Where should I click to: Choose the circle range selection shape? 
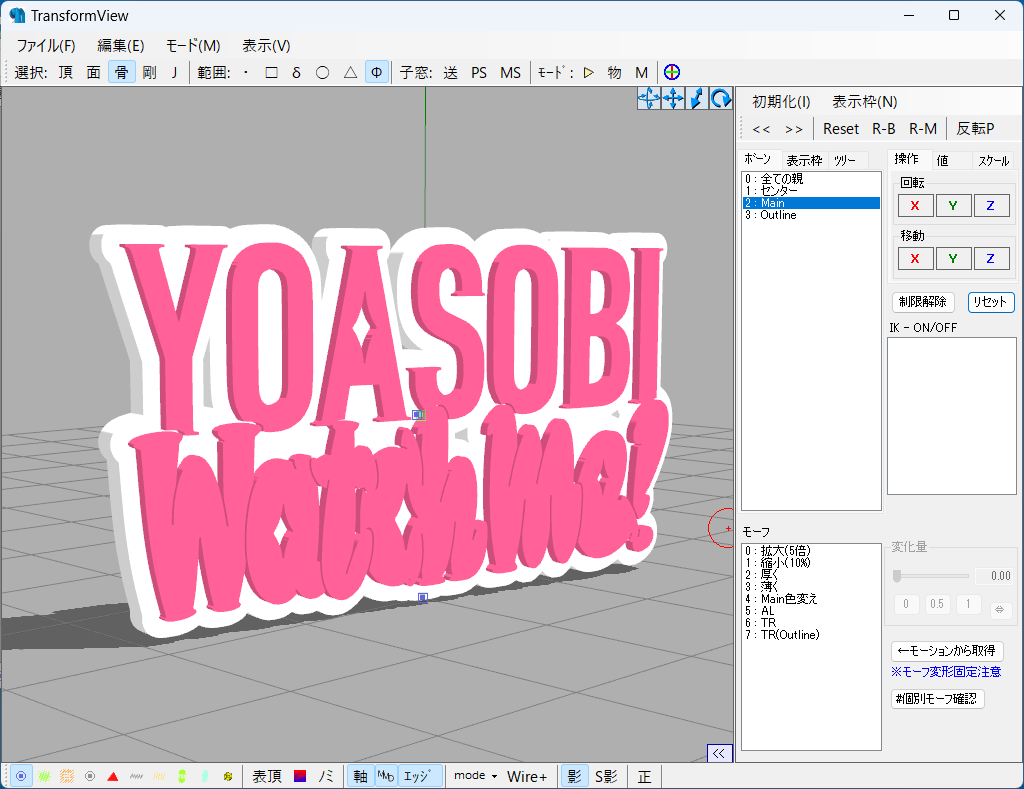[323, 72]
